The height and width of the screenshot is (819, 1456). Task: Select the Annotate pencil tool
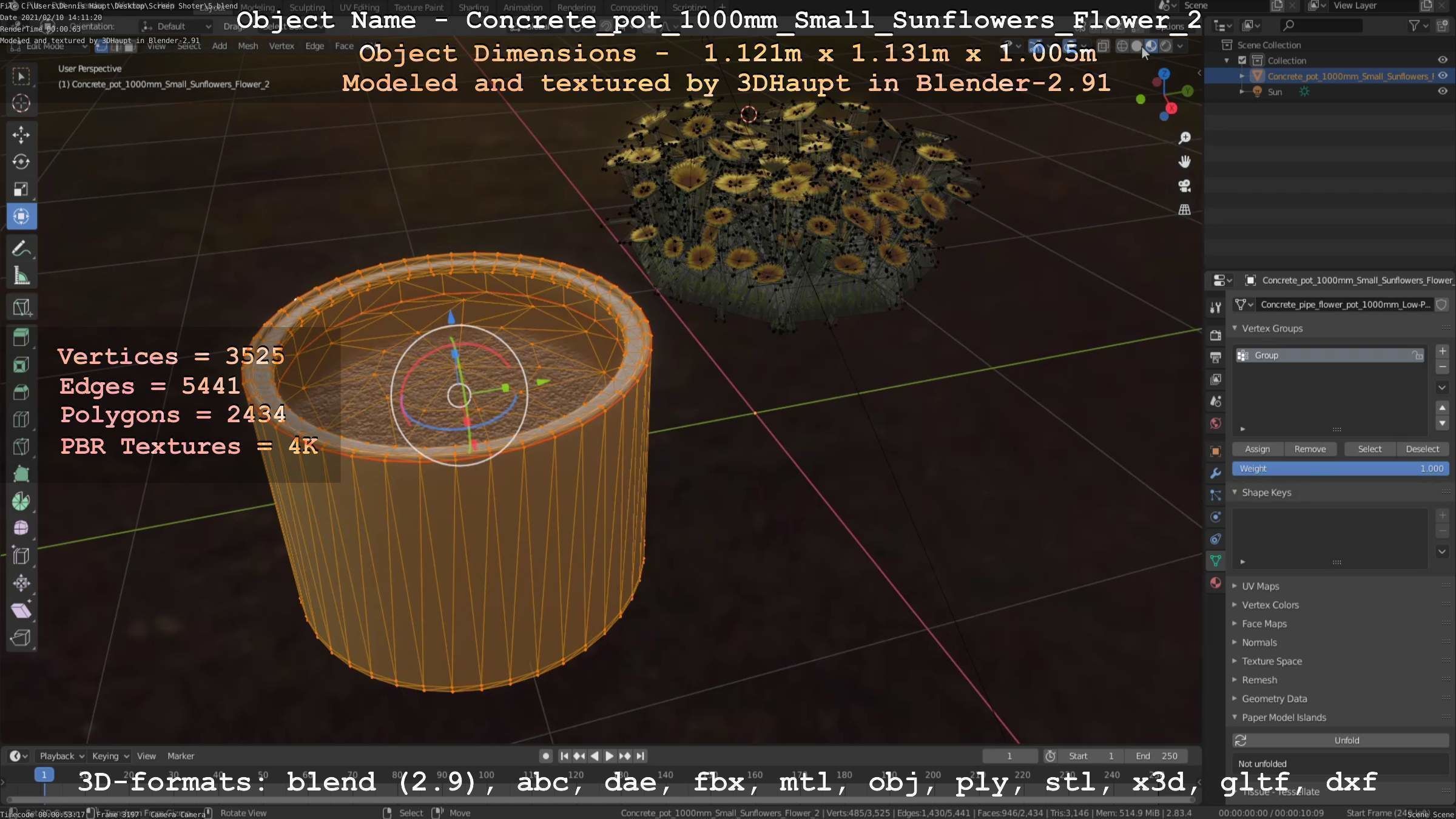pyautogui.click(x=21, y=249)
